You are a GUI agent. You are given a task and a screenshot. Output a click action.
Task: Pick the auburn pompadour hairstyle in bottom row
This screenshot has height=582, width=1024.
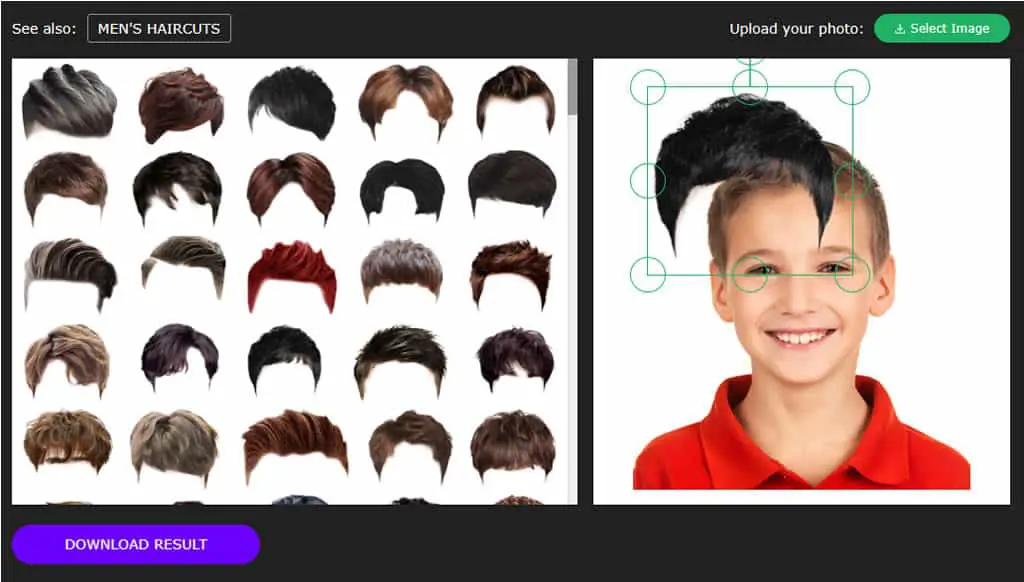[295, 445]
